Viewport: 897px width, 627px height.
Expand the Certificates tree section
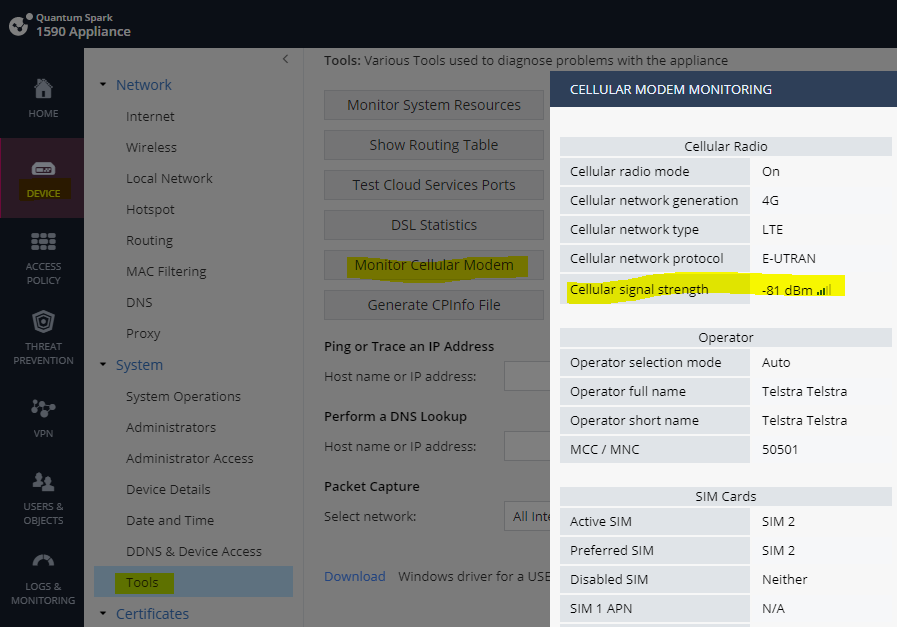pos(103,614)
